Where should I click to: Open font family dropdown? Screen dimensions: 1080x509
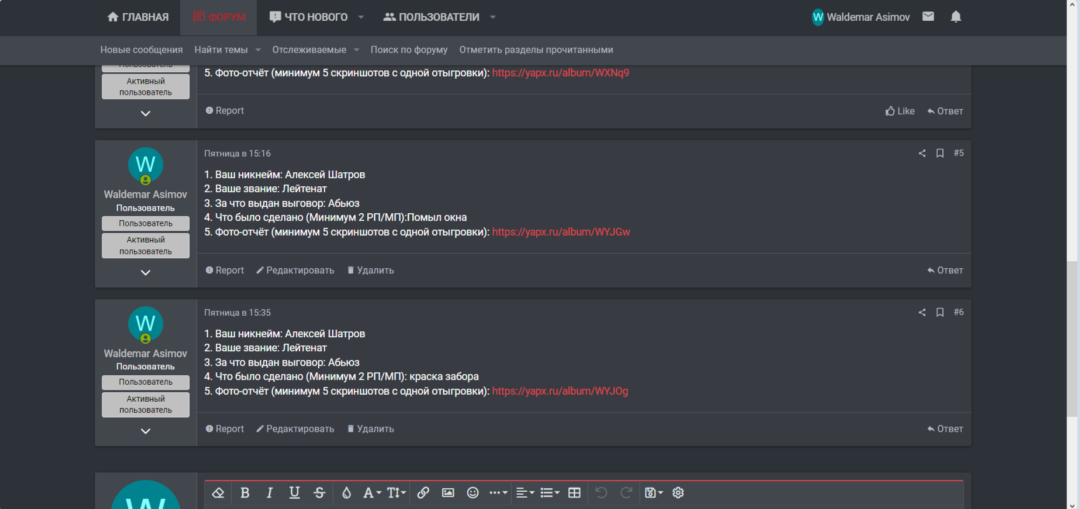coord(372,492)
